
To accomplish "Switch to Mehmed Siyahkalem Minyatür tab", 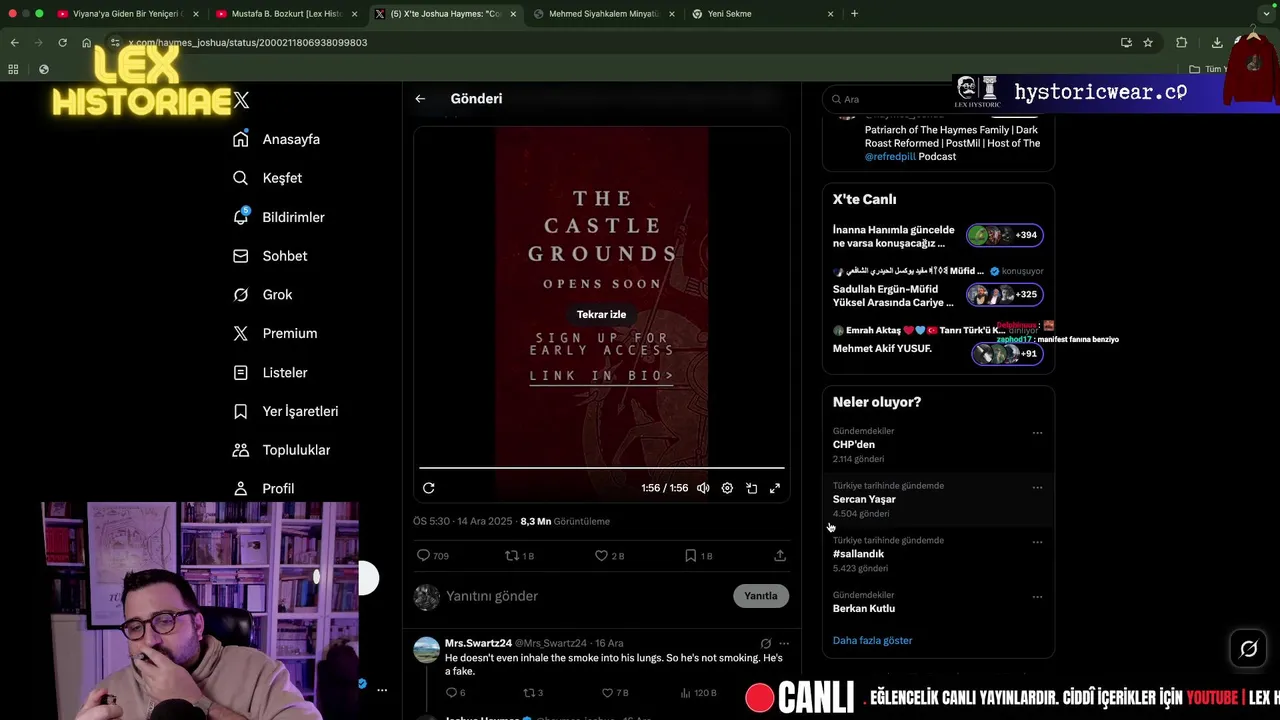I will point(603,14).
